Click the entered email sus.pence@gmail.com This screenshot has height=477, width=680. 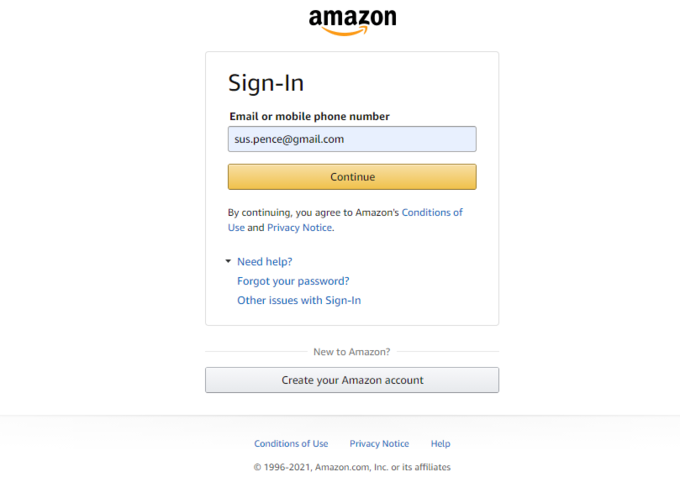[289, 139]
